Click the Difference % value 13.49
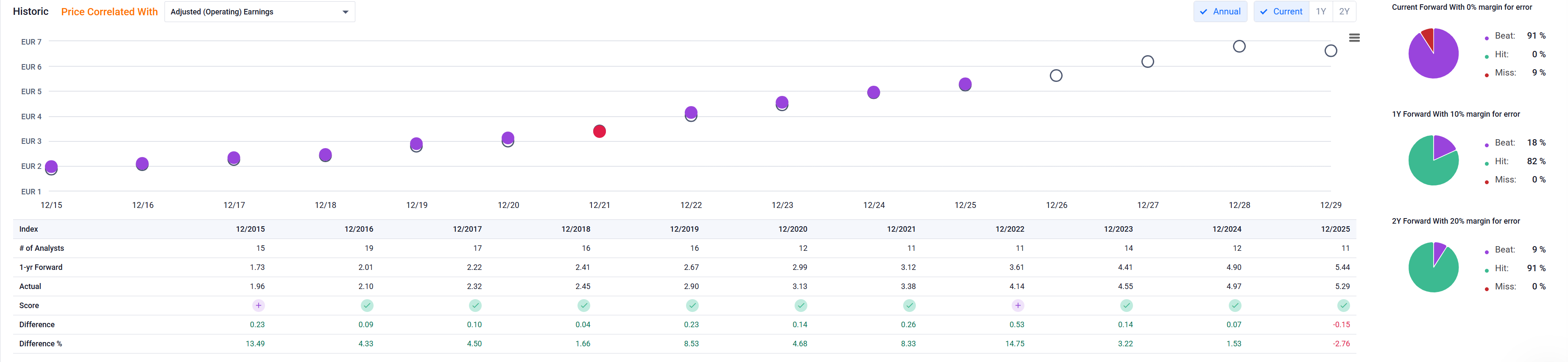This screenshot has height=362, width=1568. coord(255,344)
